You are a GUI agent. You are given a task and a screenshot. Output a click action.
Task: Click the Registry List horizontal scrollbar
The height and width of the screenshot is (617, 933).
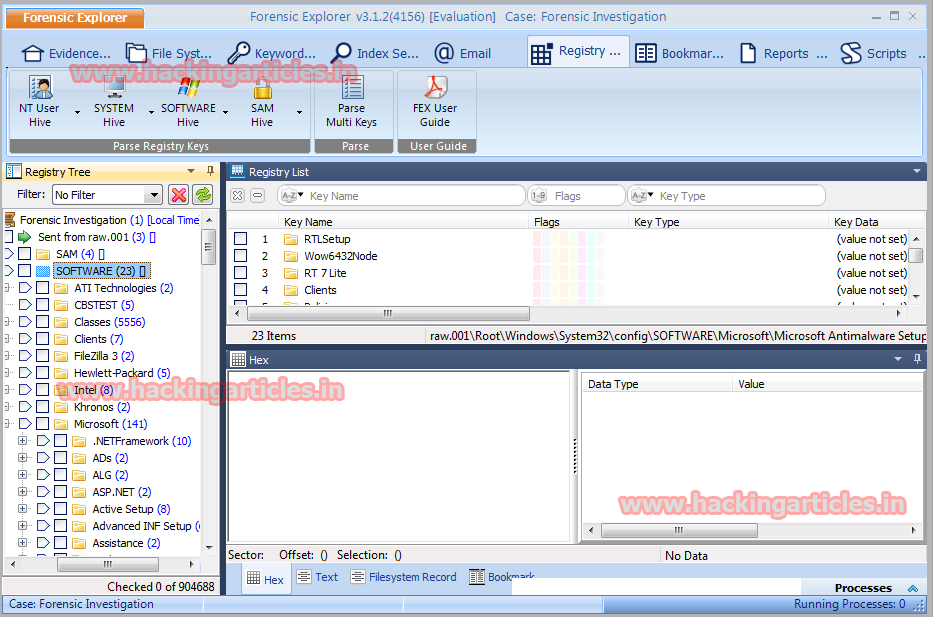[388, 313]
